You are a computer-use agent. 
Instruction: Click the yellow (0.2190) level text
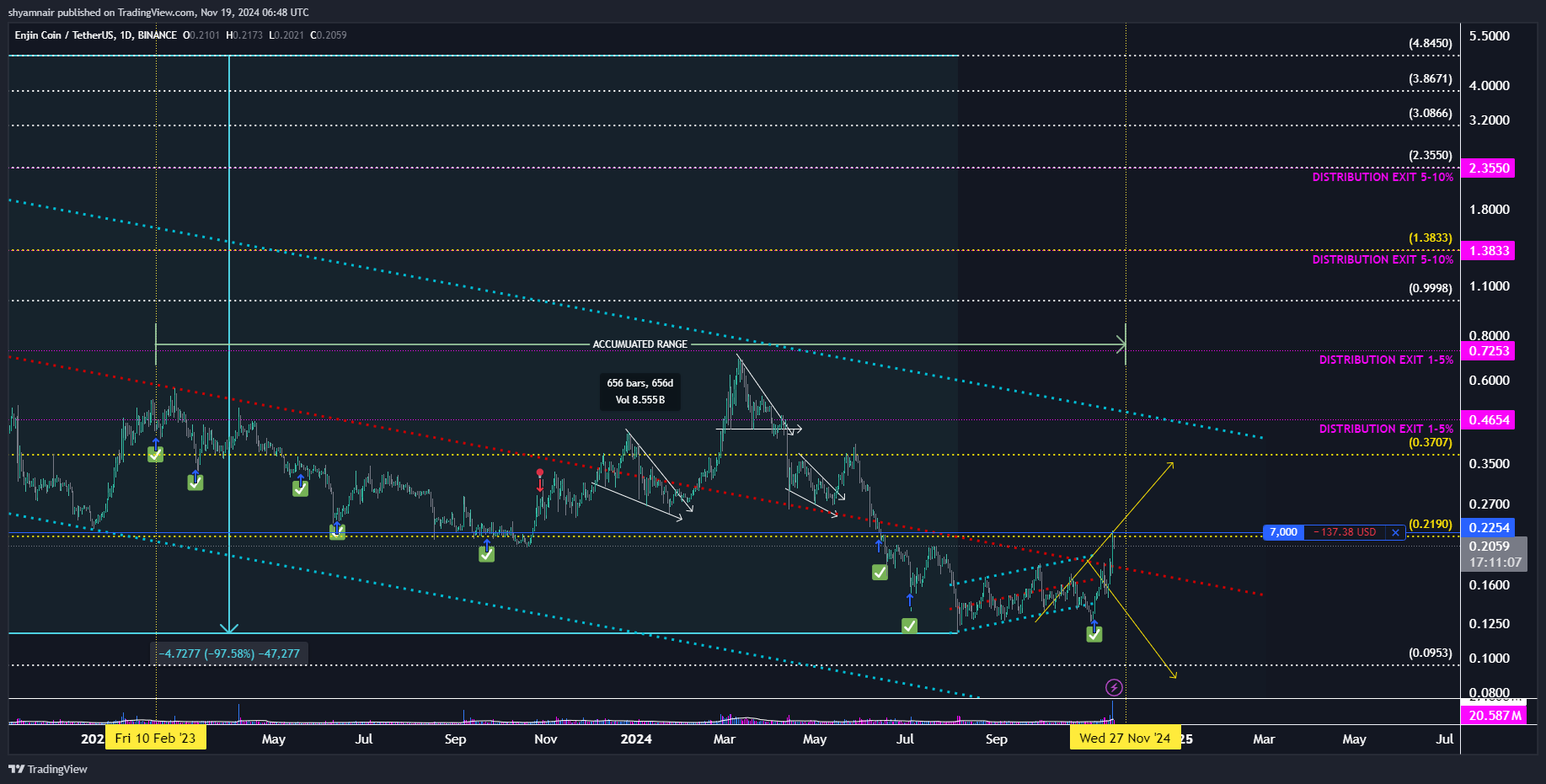(1431, 525)
